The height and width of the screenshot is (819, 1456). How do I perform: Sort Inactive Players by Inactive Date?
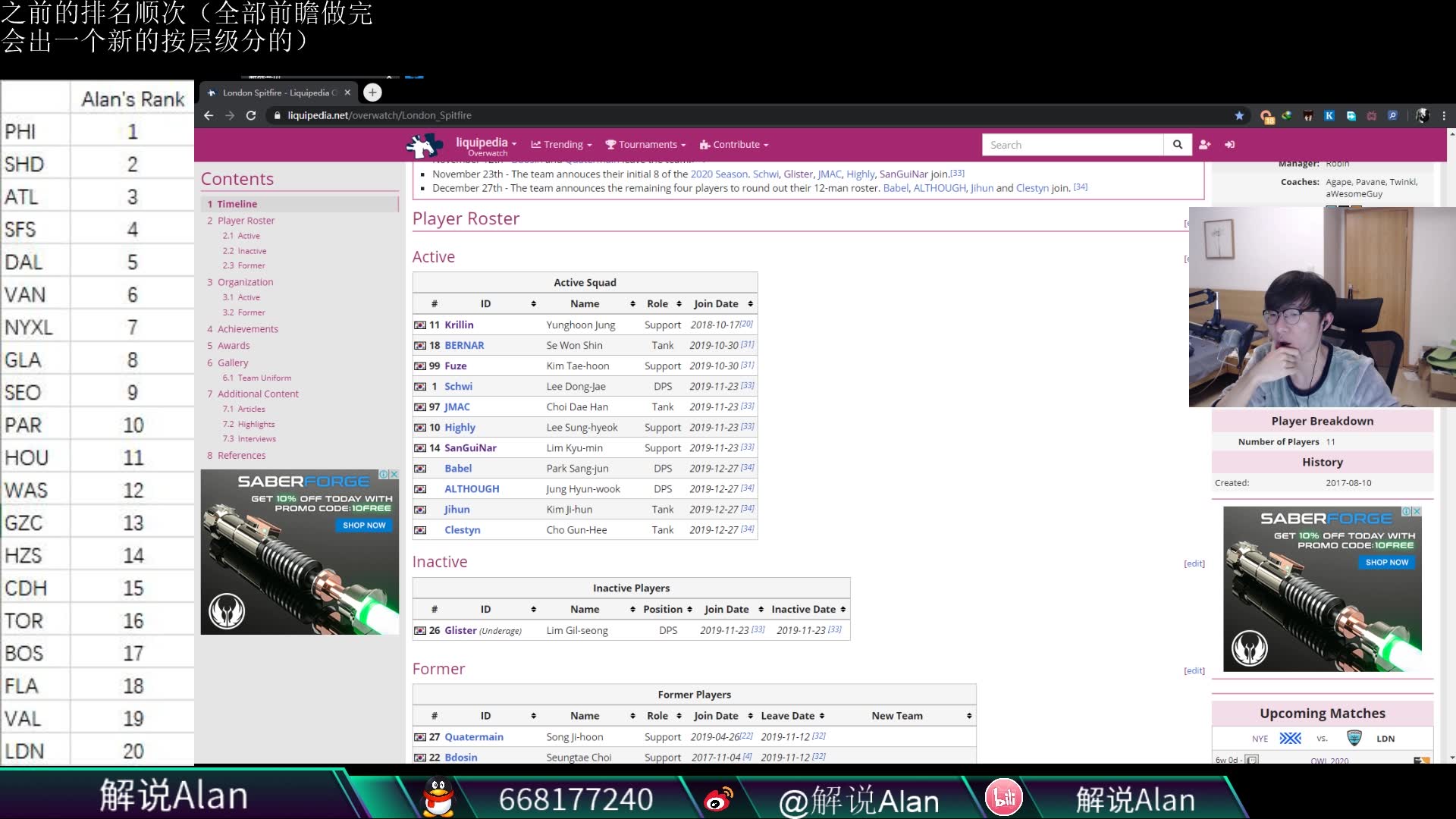pyautogui.click(x=843, y=609)
